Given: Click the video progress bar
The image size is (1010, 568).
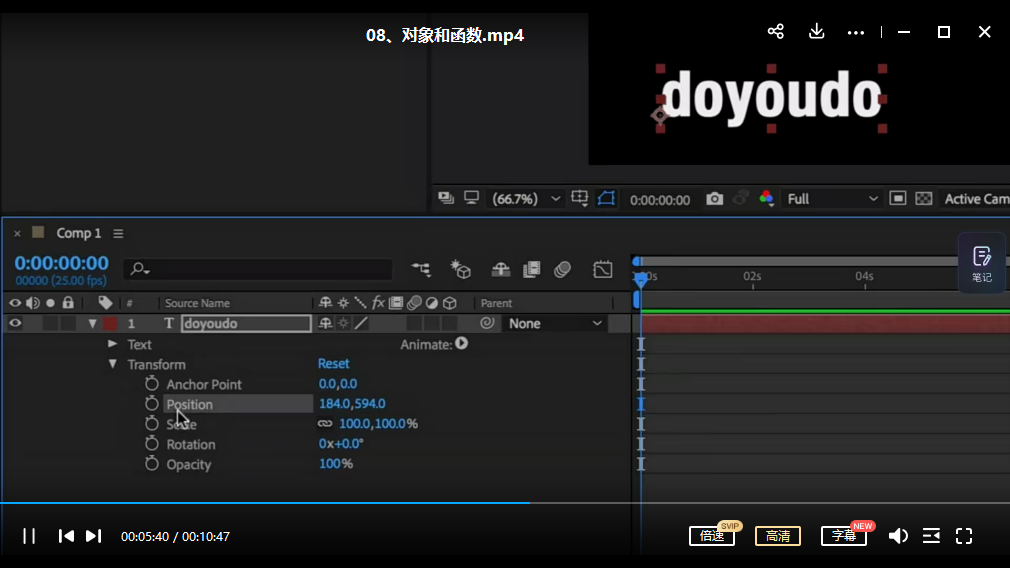Looking at the screenshot, I should coord(505,502).
